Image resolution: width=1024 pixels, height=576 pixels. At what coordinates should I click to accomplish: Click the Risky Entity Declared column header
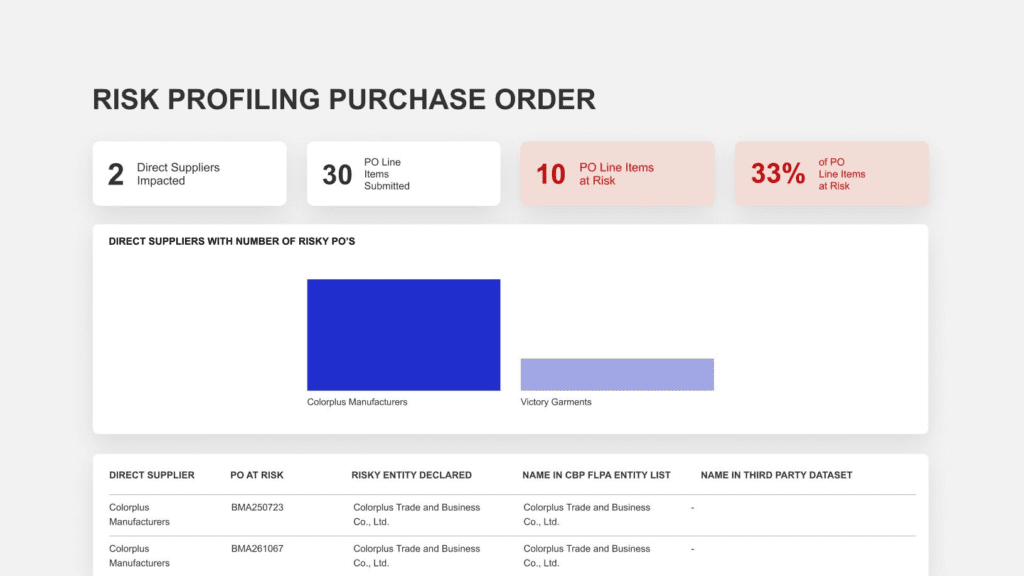tap(411, 475)
